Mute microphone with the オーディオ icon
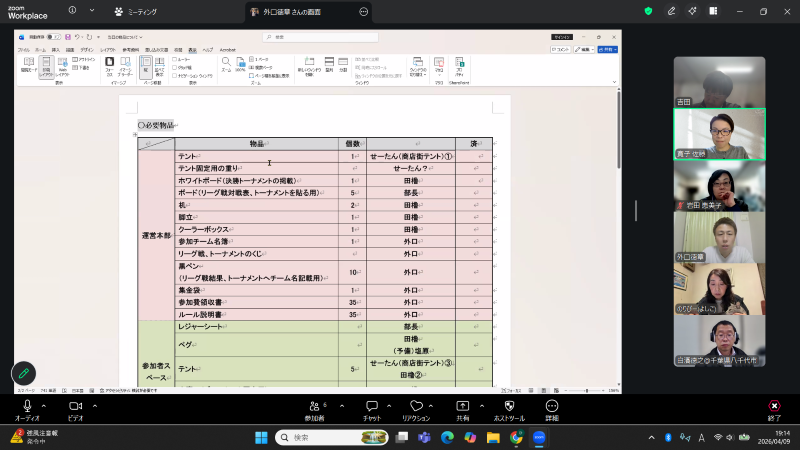This screenshot has height=450, width=800. (27, 405)
